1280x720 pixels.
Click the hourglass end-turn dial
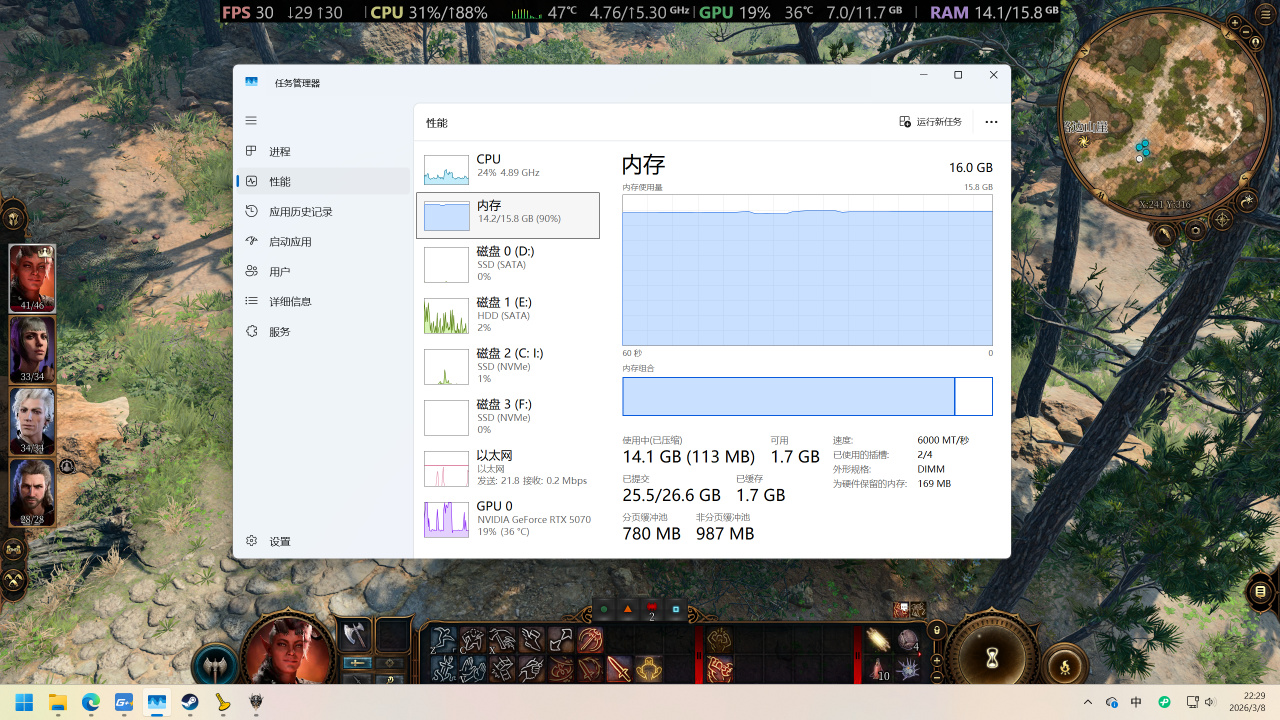(992, 656)
